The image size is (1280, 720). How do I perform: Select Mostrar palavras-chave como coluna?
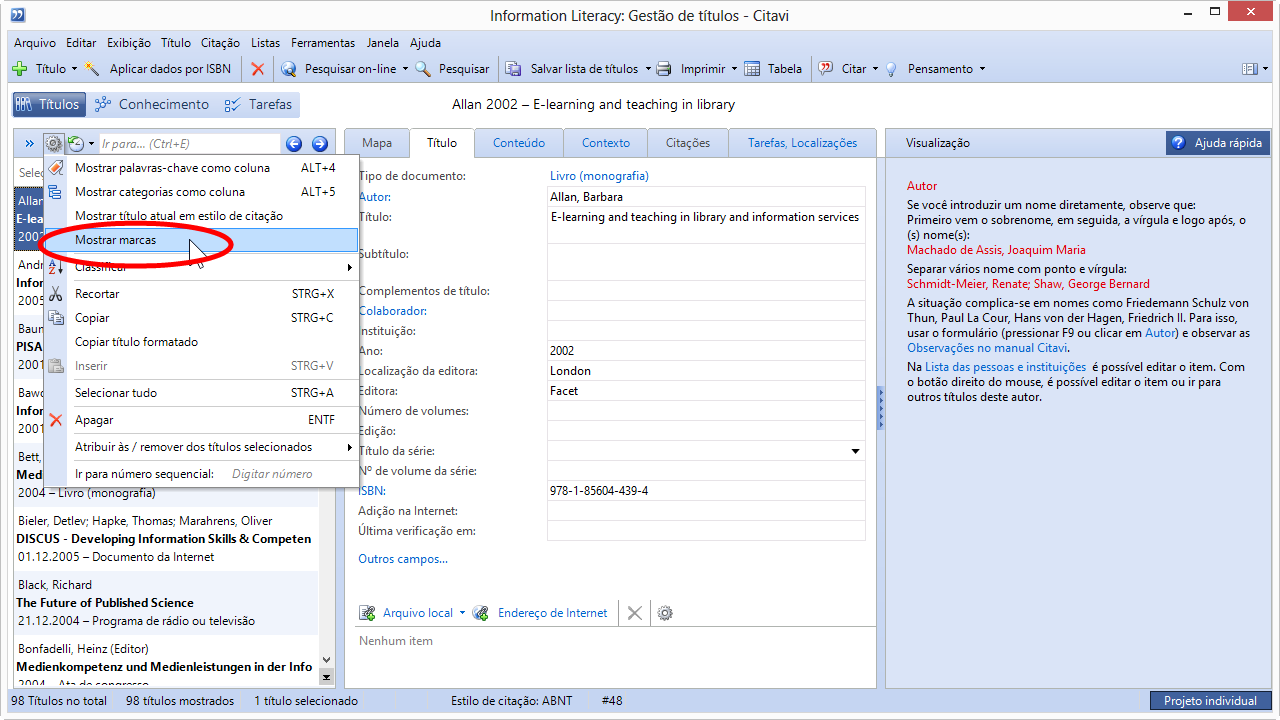pyautogui.click(x=201, y=168)
